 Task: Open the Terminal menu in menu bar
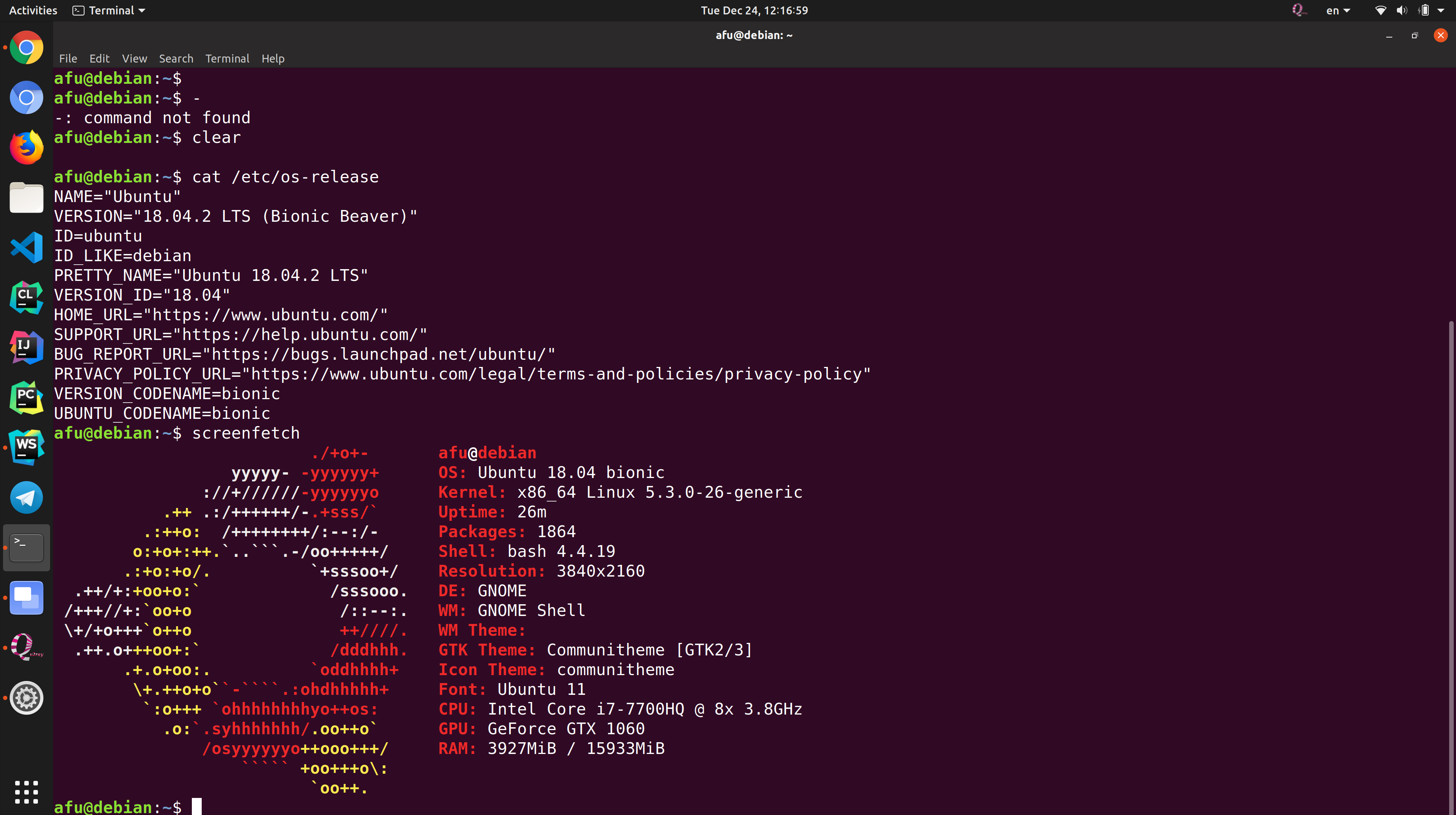(227, 58)
